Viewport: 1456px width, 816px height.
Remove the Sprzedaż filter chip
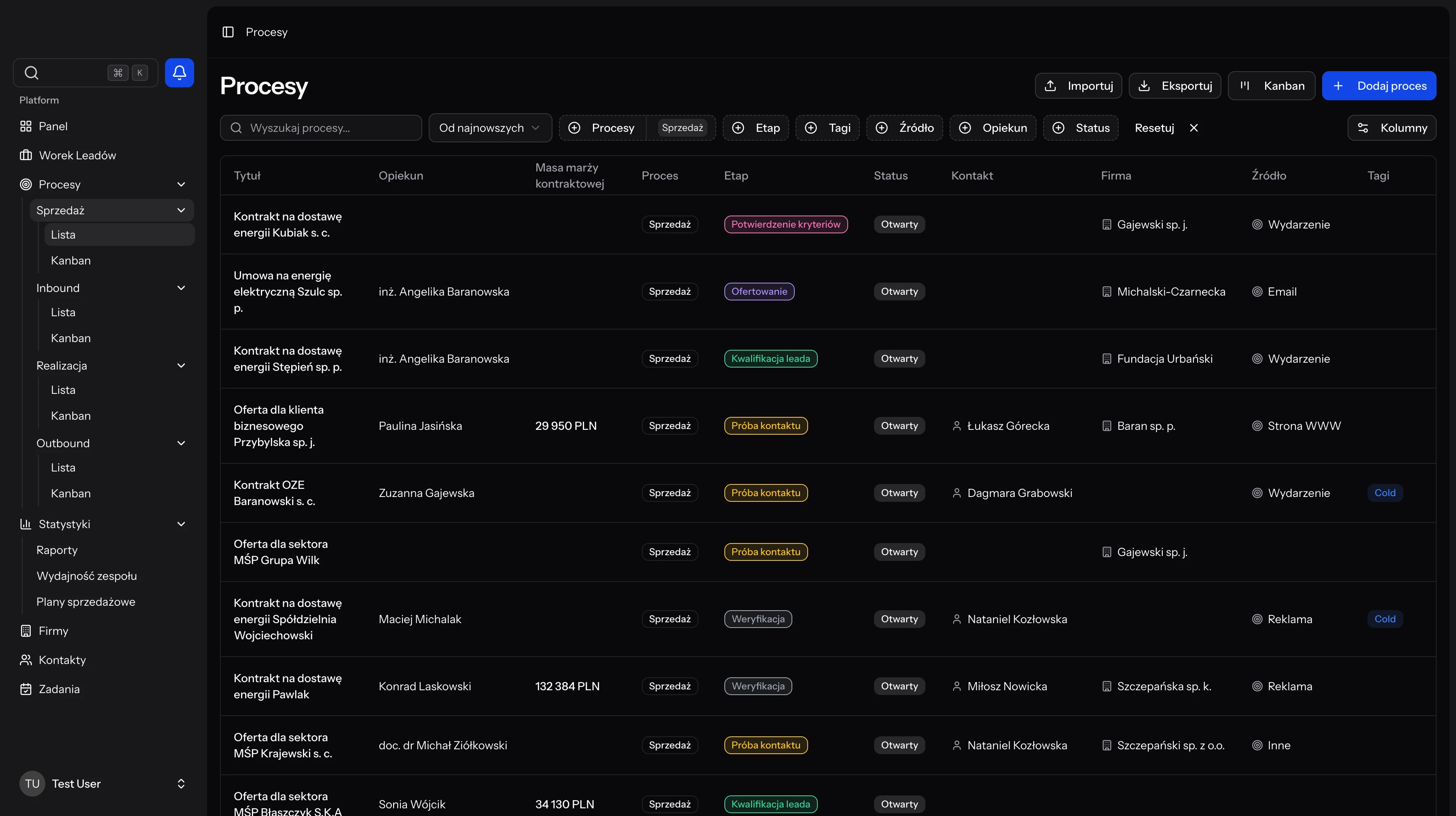click(x=682, y=127)
